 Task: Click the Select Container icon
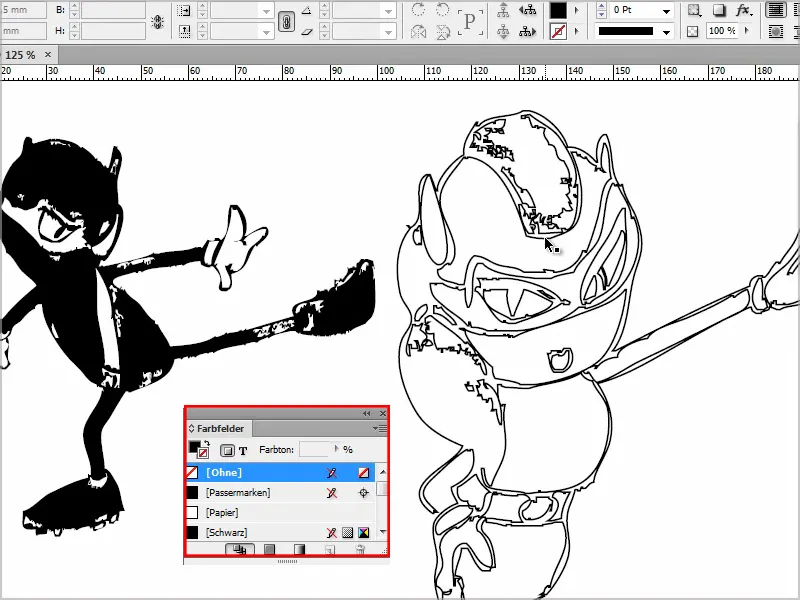pos(504,10)
